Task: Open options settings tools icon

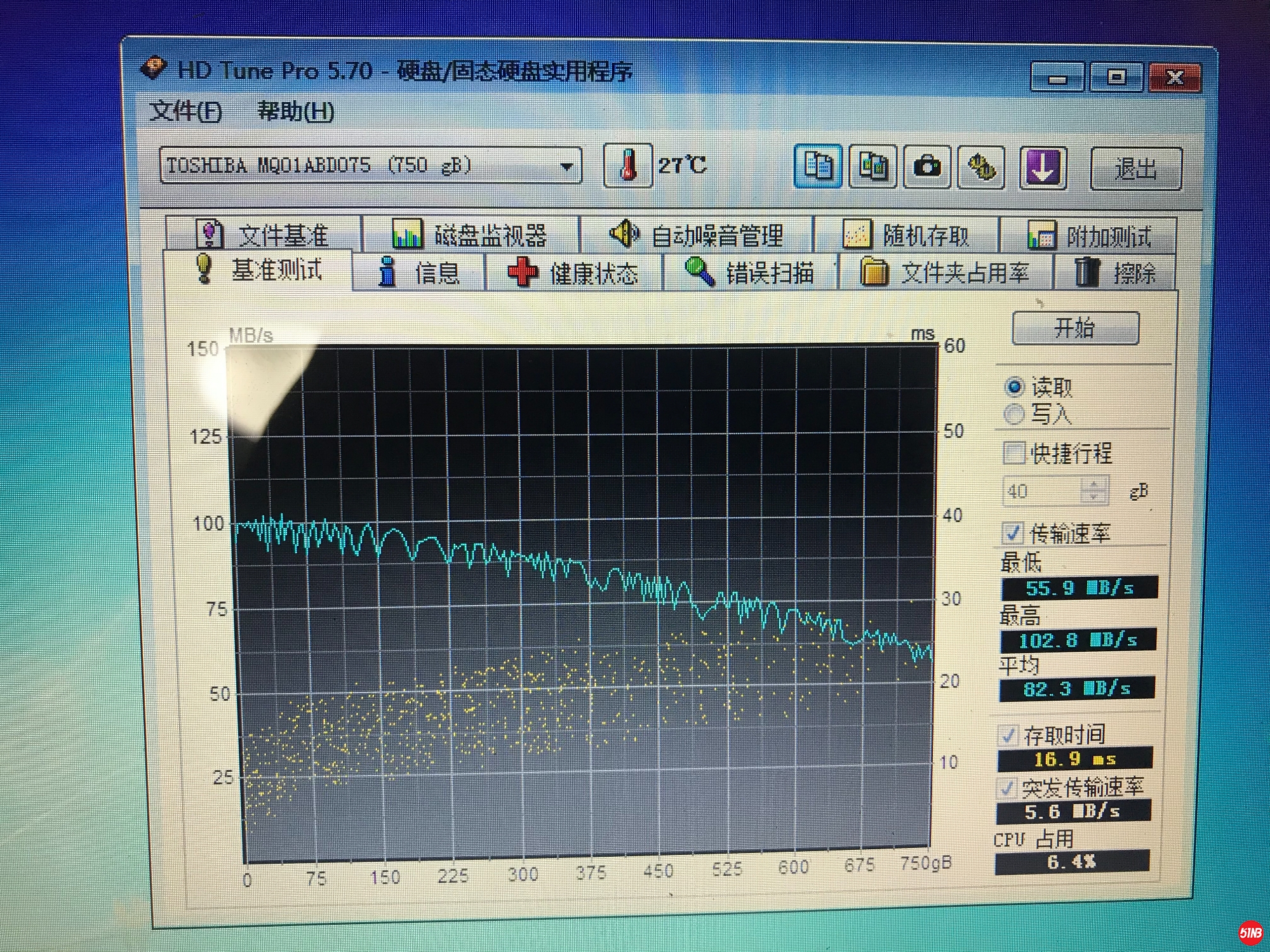Action: coord(981,168)
